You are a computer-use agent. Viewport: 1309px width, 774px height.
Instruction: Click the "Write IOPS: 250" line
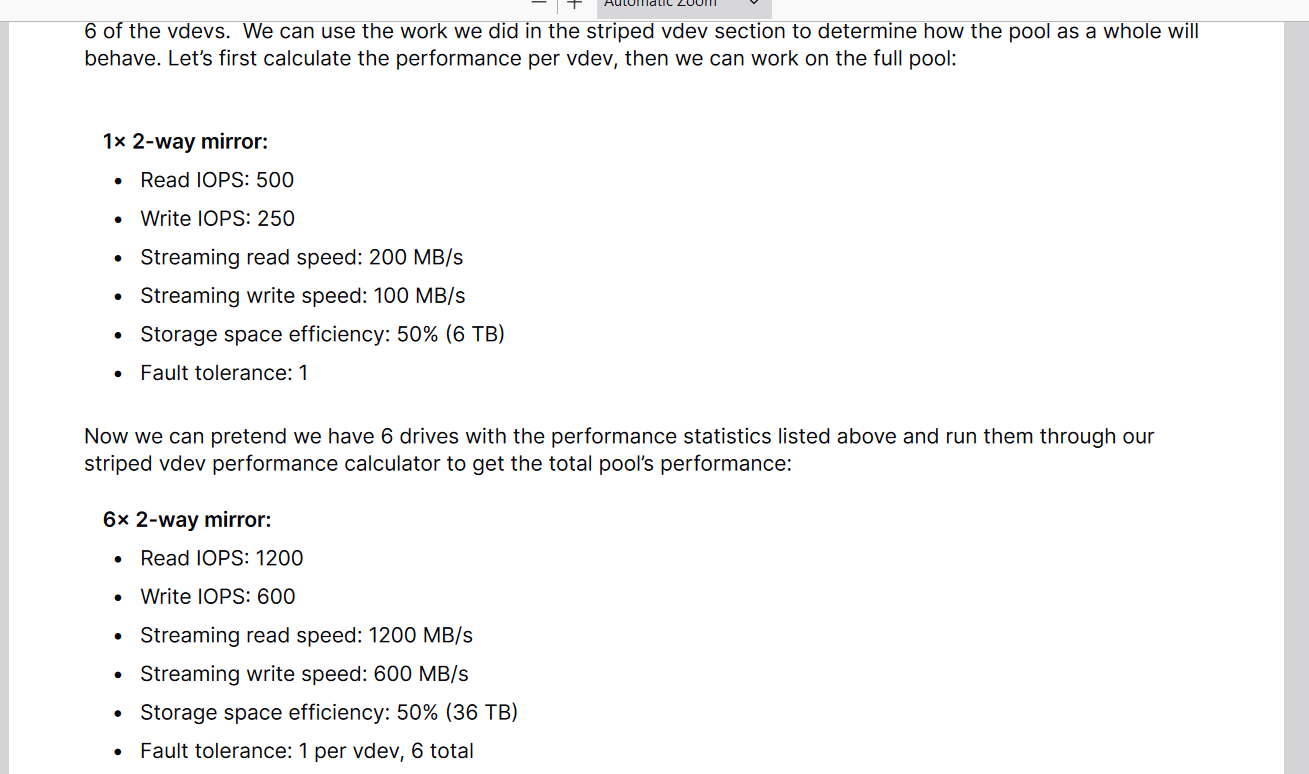coord(217,219)
